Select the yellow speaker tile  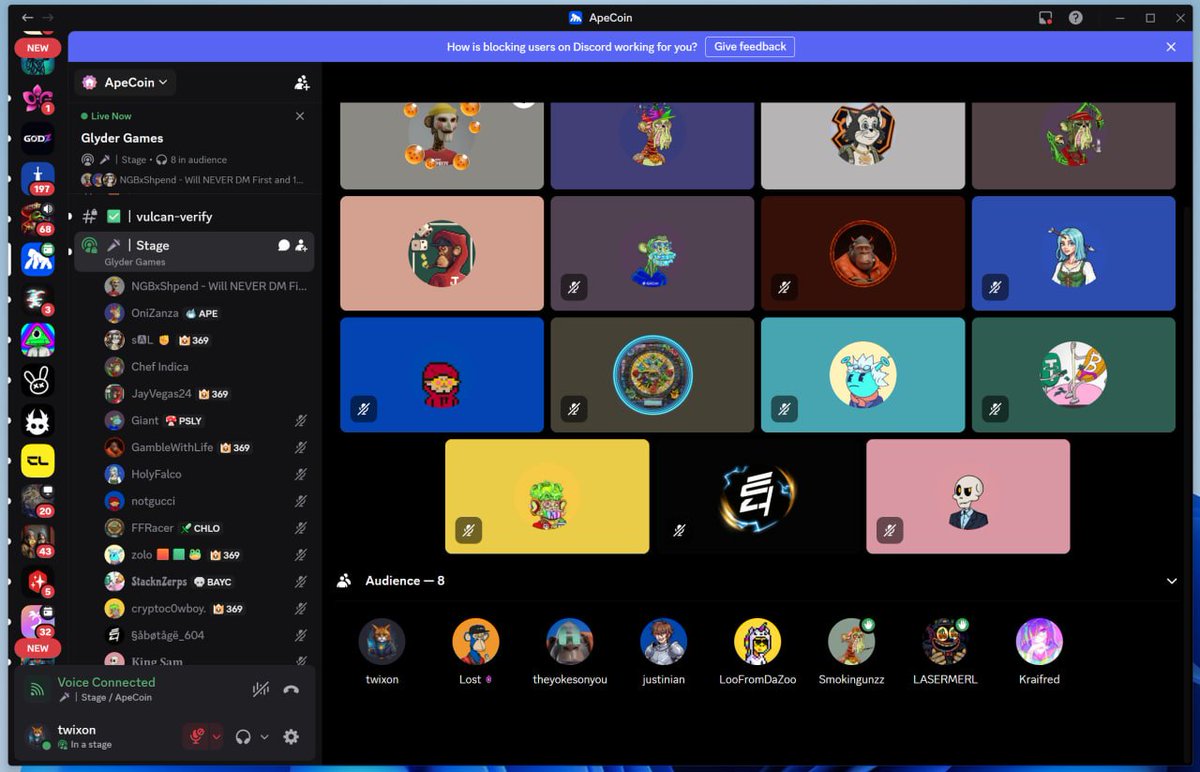[547, 496]
